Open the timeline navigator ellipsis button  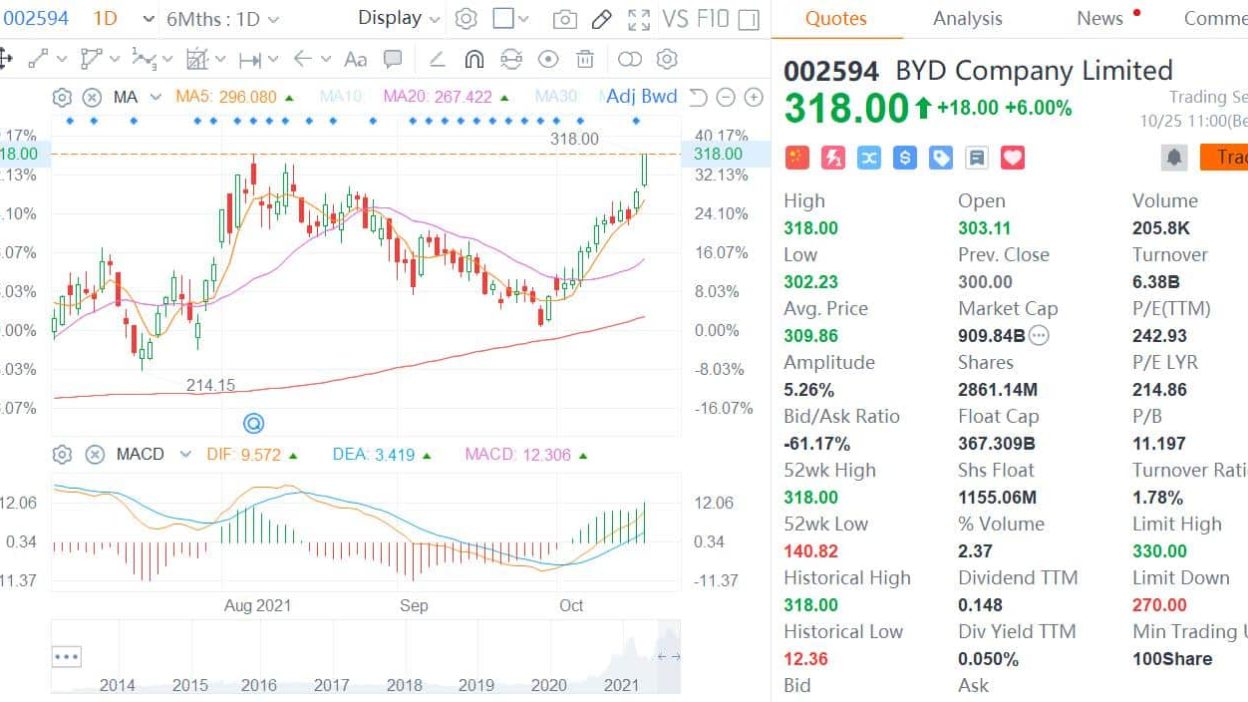(x=66, y=657)
